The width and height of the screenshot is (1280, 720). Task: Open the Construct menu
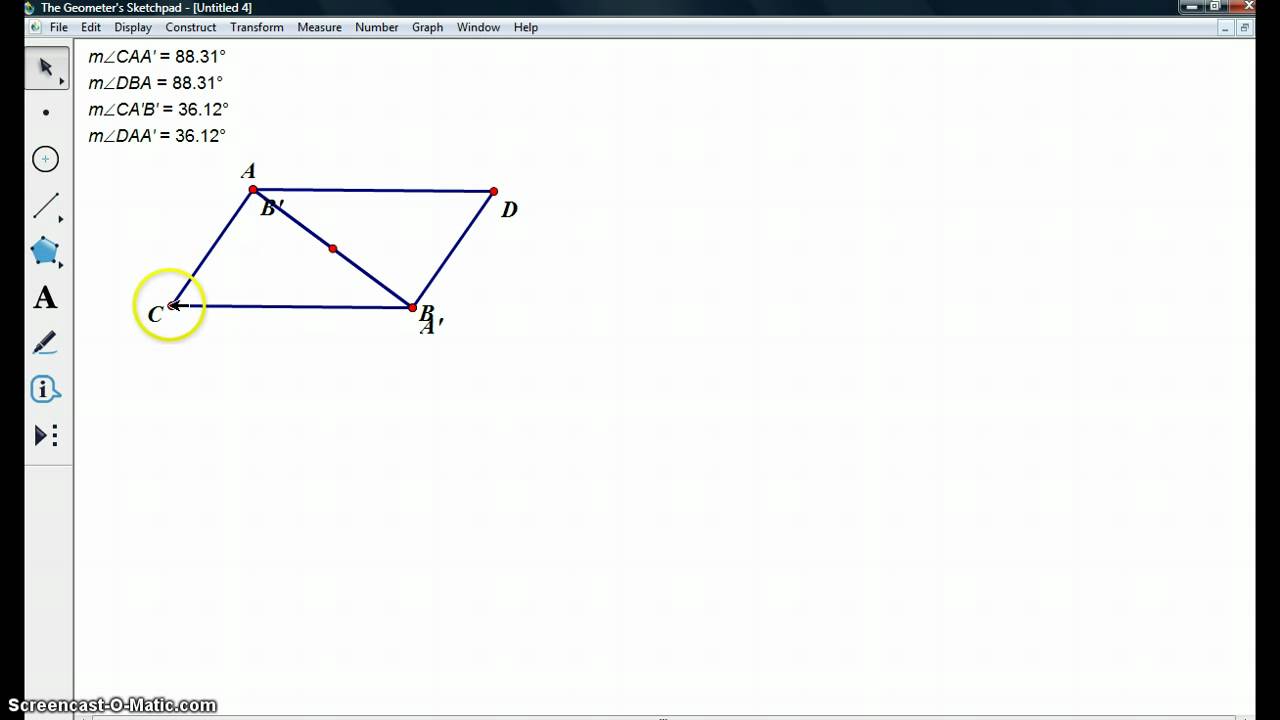click(191, 27)
